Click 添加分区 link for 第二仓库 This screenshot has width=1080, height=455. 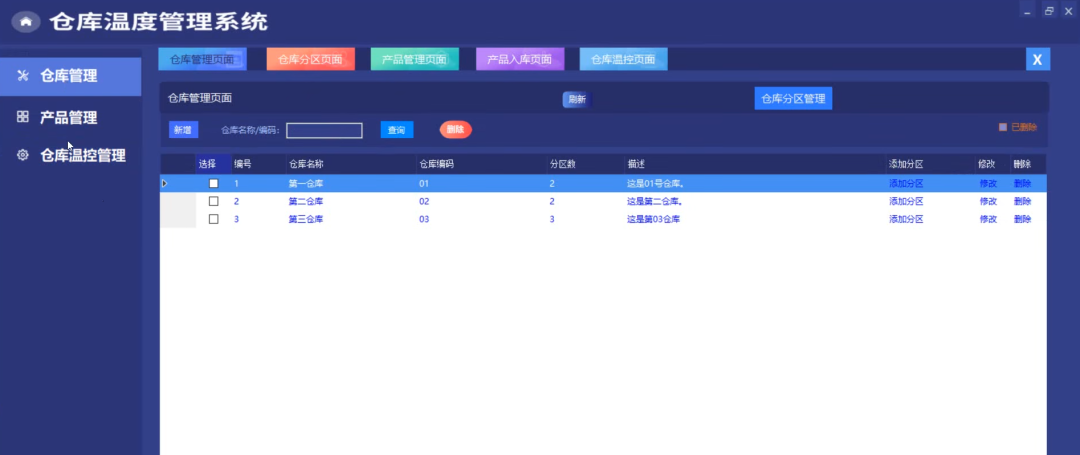pos(906,201)
